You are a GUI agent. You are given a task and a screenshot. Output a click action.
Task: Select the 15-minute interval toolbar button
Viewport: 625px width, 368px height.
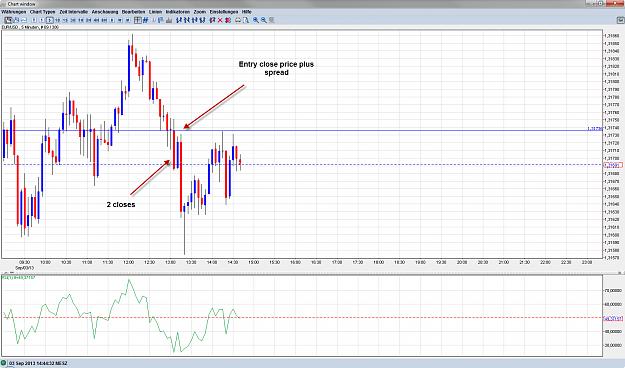point(65,20)
